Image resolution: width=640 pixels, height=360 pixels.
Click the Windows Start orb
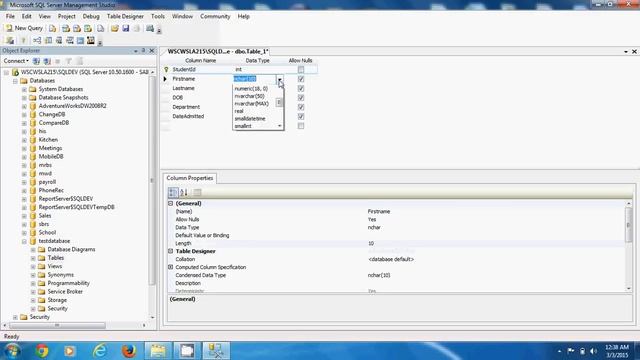click(12, 351)
